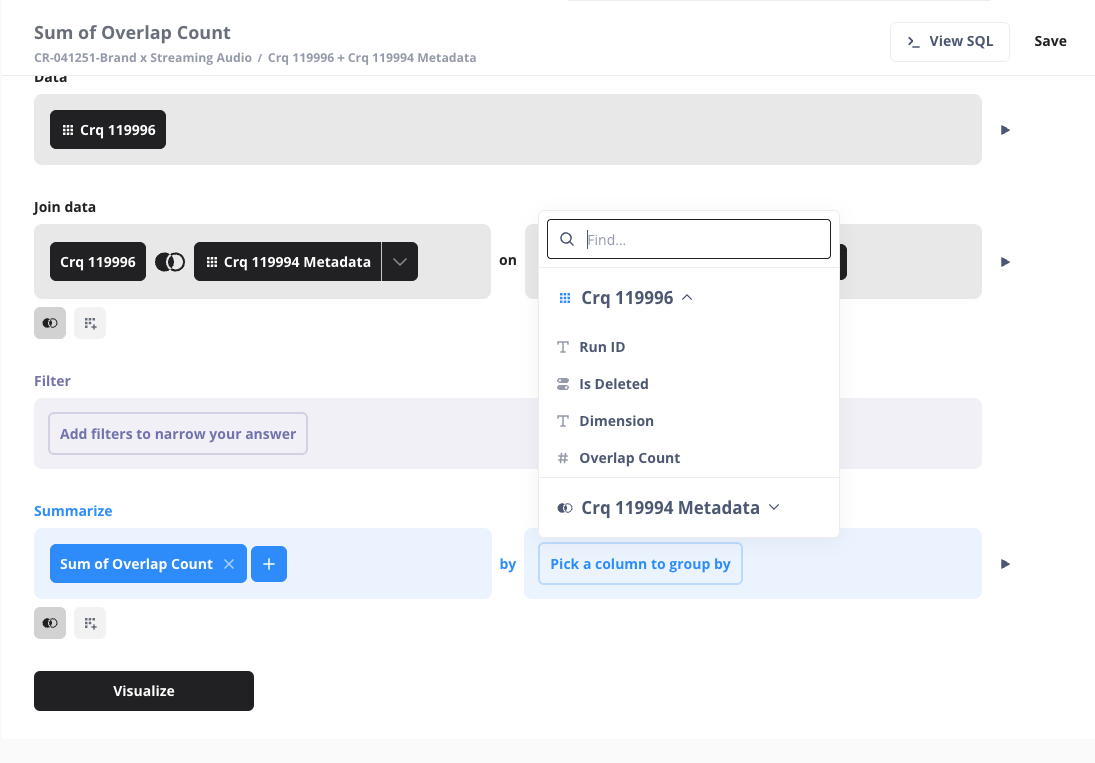This screenshot has height=763, width=1095.
Task: Click the preview arrow for the Summarize step
Action: pos(1005,564)
